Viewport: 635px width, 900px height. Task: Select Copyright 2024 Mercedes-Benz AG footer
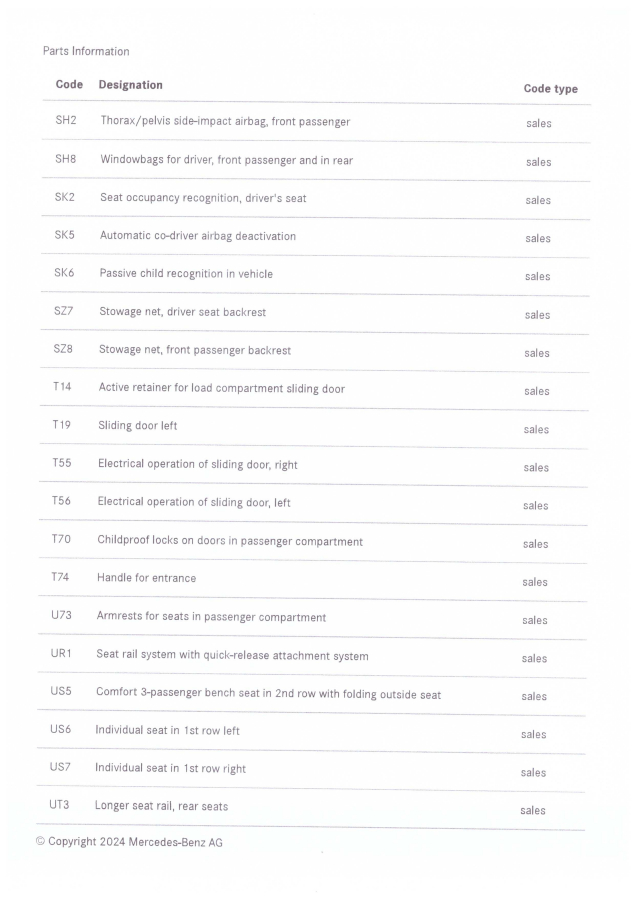[129, 842]
